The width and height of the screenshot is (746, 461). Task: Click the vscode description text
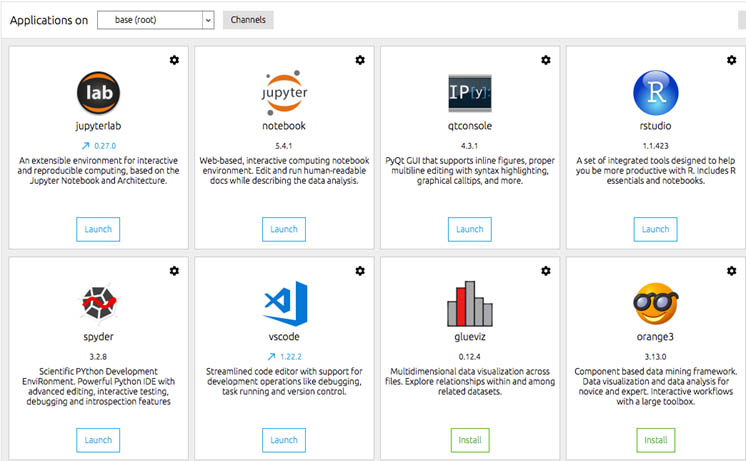284,381
